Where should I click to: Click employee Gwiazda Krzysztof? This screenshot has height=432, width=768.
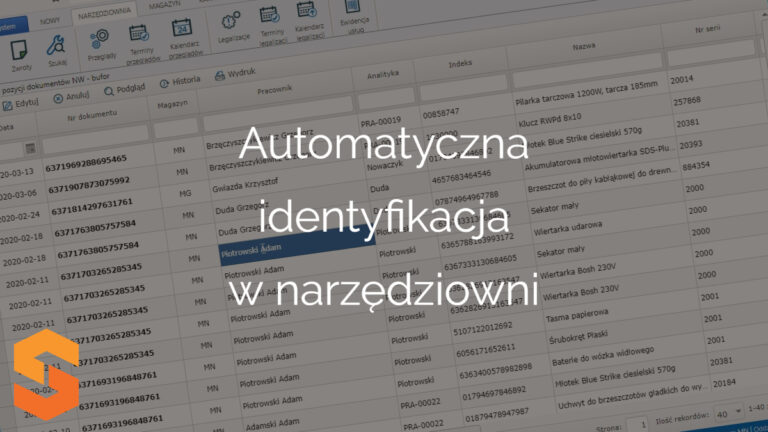tap(245, 185)
